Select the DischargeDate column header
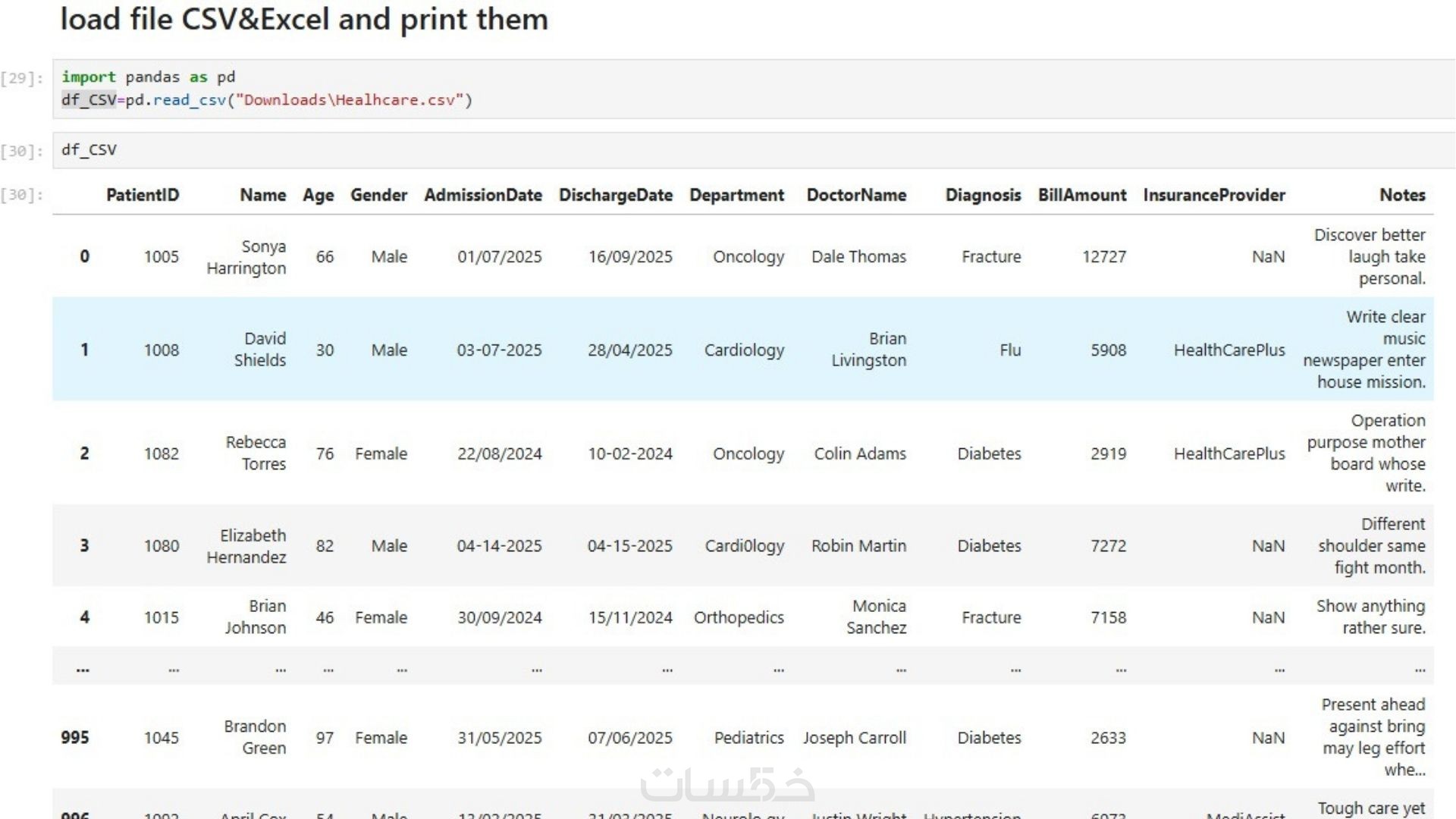Image resolution: width=1456 pixels, height=819 pixels. coord(615,196)
